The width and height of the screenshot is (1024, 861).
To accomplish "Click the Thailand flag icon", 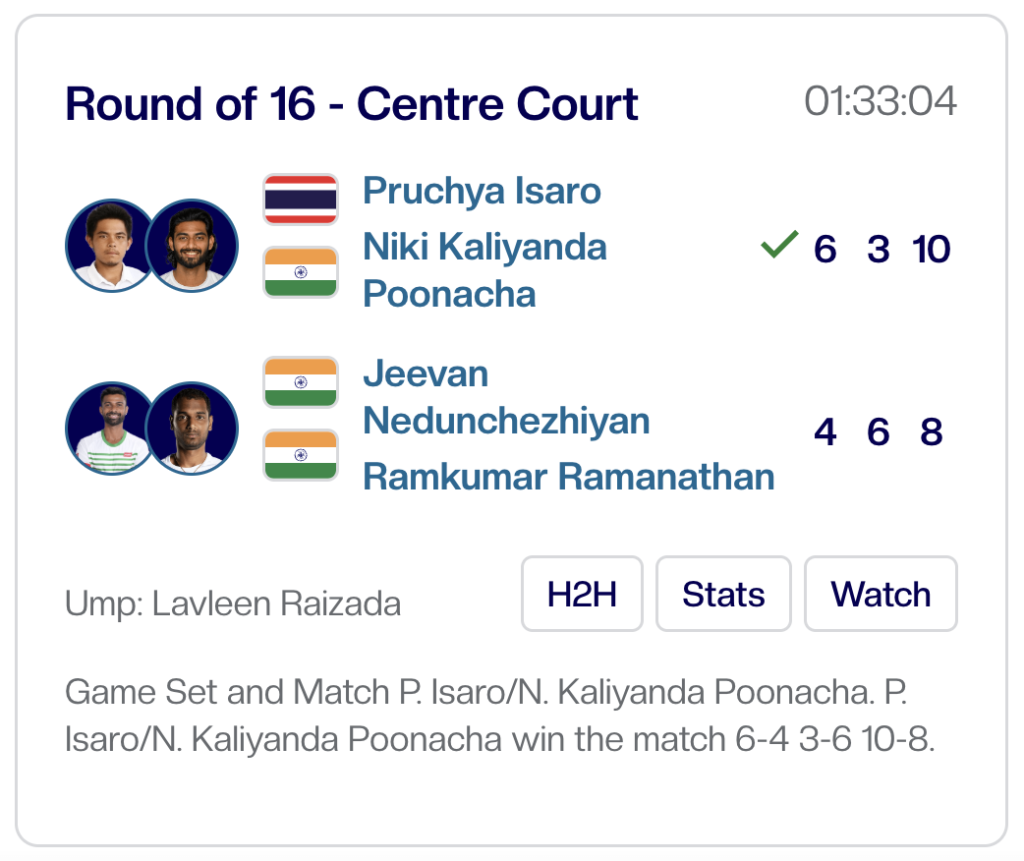I will pos(300,199).
